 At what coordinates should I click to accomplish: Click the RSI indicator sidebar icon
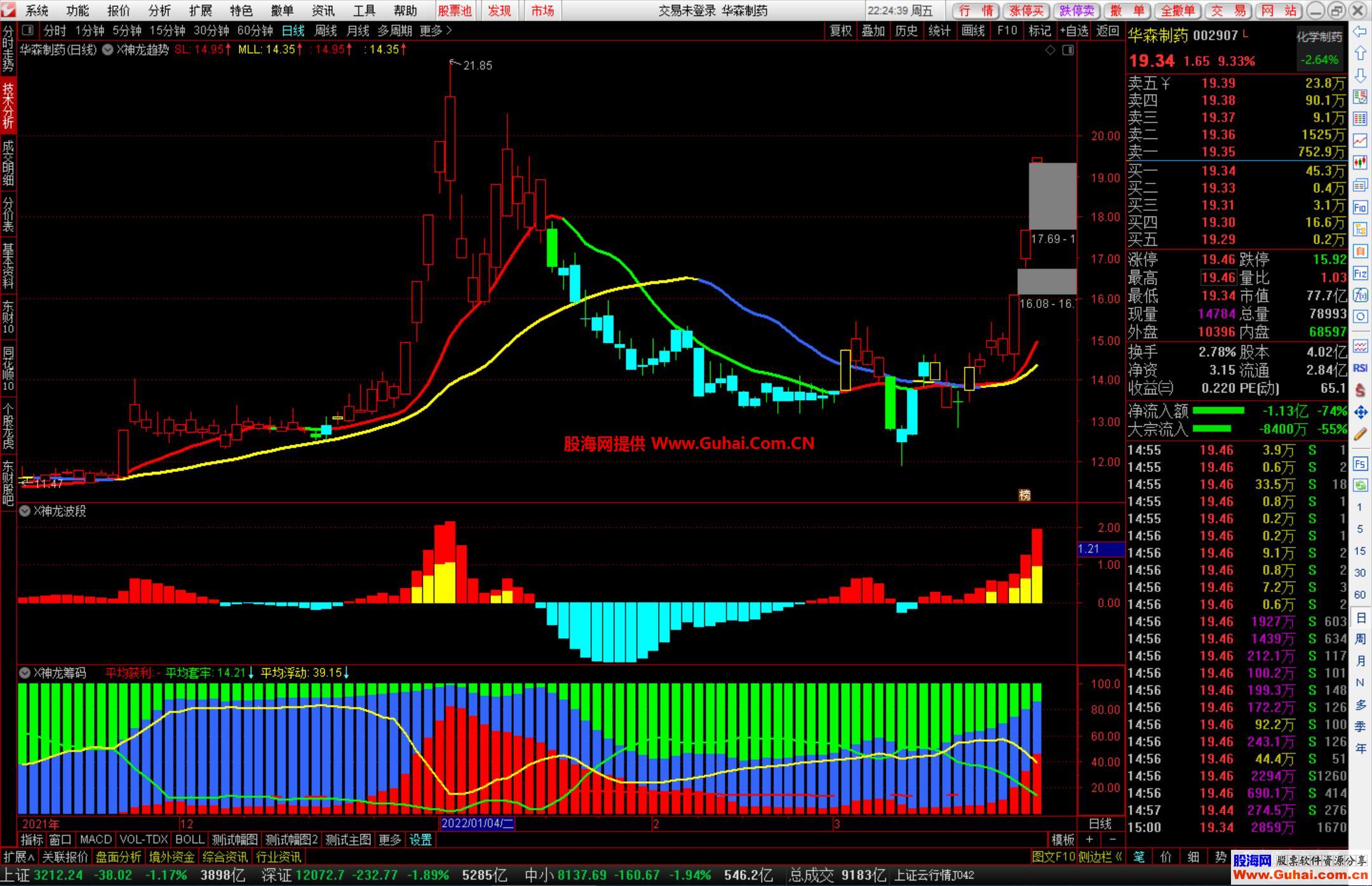pyautogui.click(x=1360, y=368)
